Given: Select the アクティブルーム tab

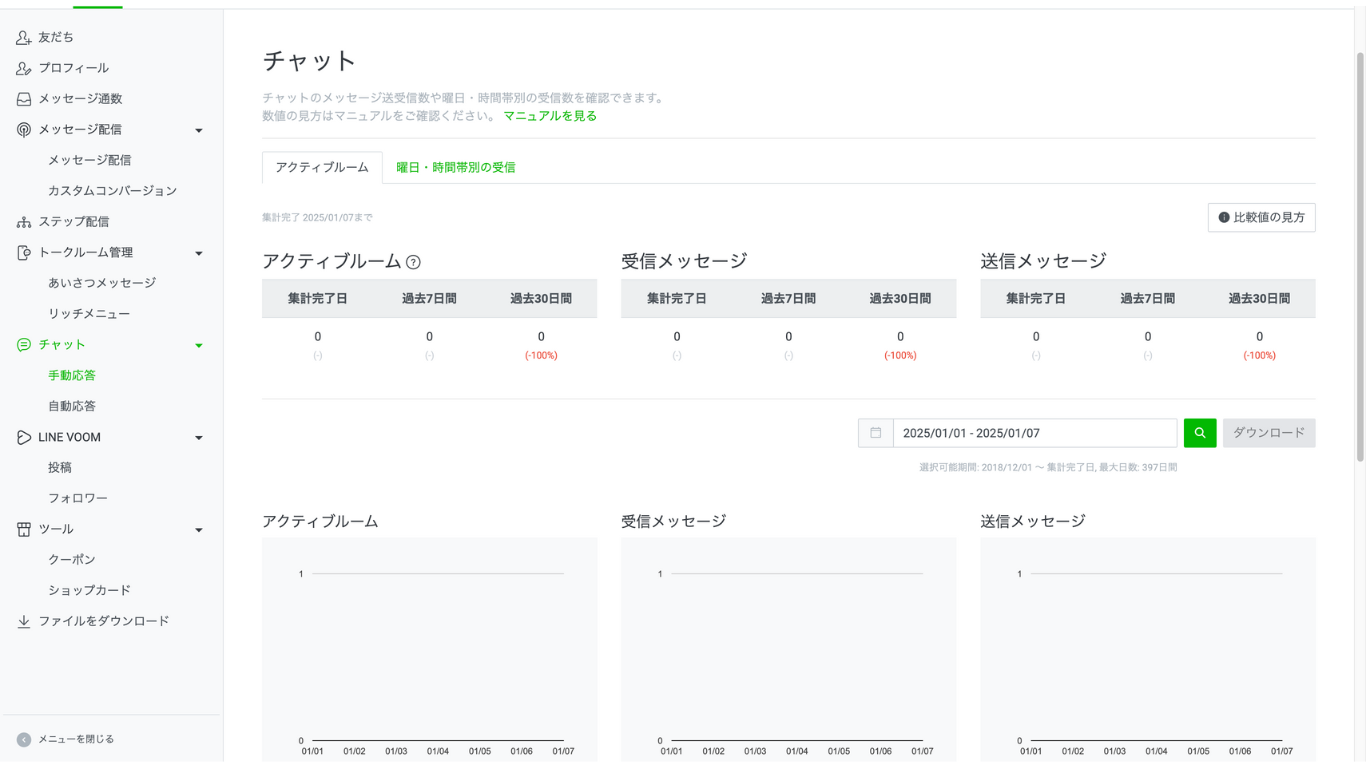Looking at the screenshot, I should tap(322, 168).
